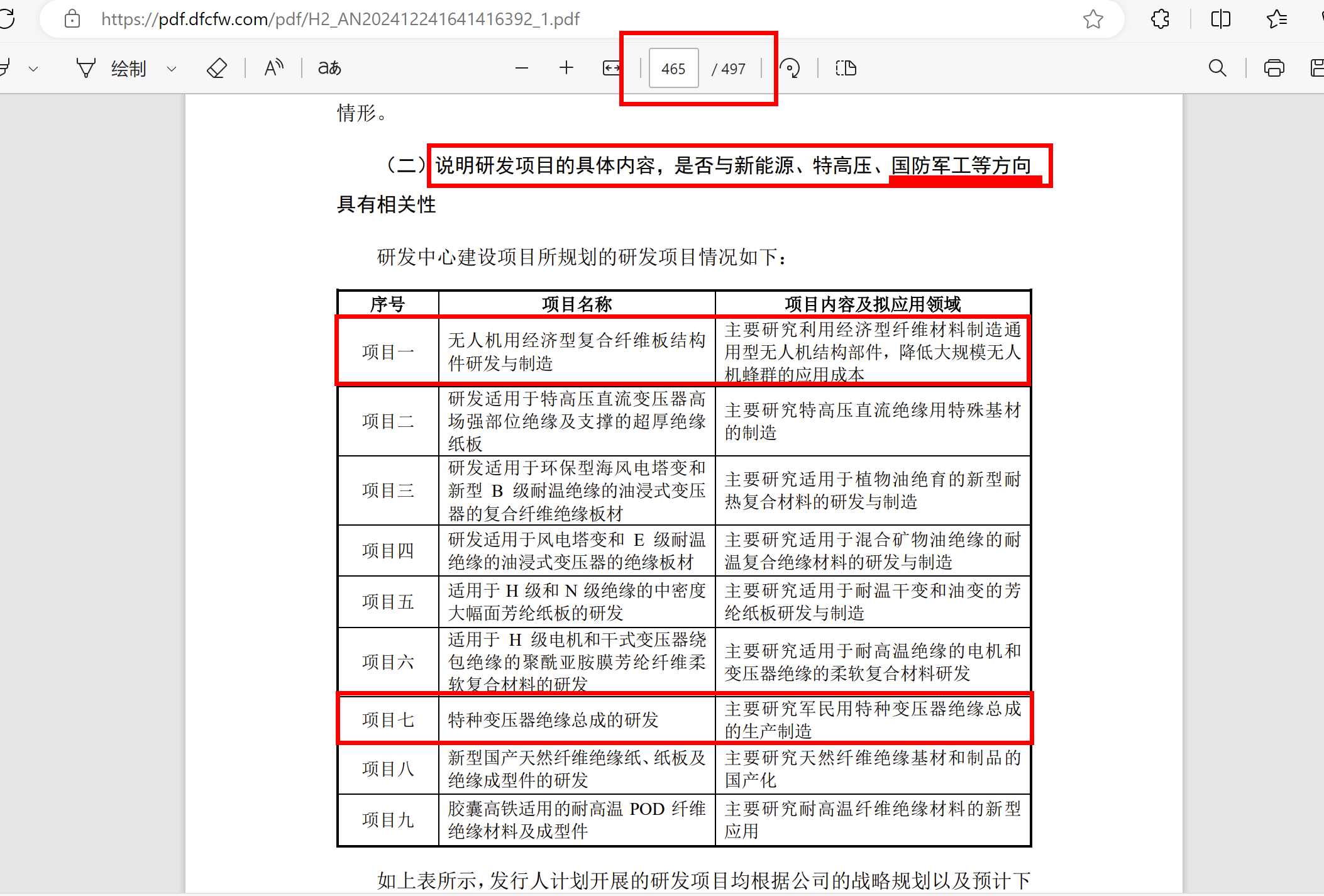Toggle page view layout icon
1324x896 pixels.
point(846,68)
